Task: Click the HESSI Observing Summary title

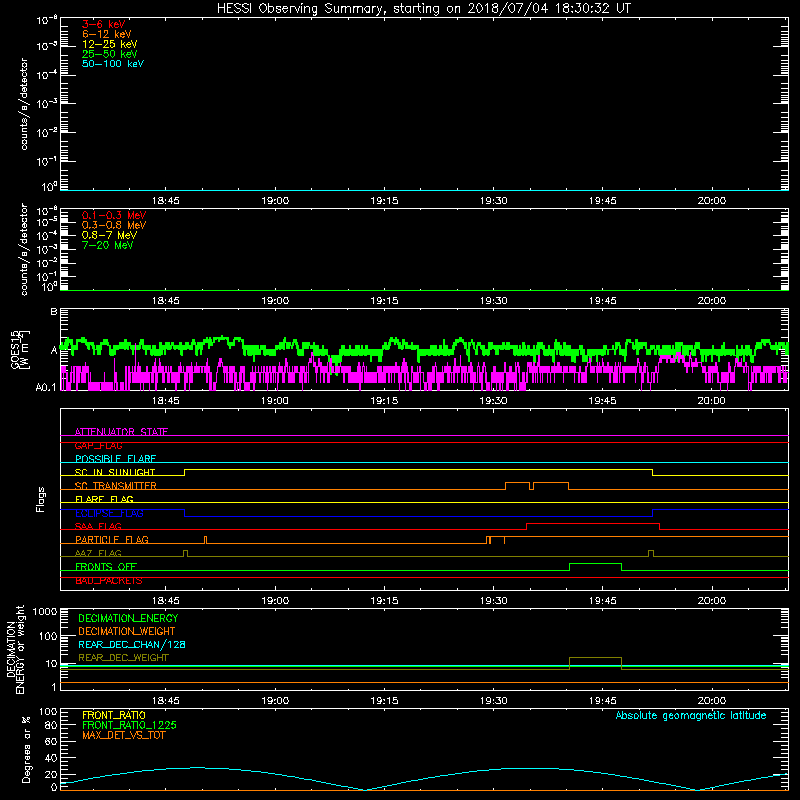Action: (x=423, y=9)
